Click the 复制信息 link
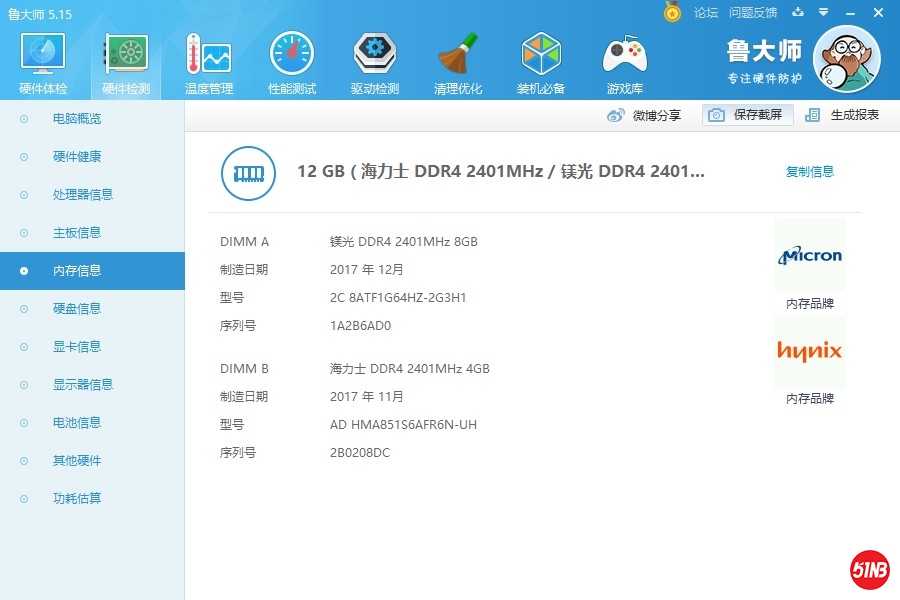Viewport: 900px width, 600px height. click(x=809, y=172)
